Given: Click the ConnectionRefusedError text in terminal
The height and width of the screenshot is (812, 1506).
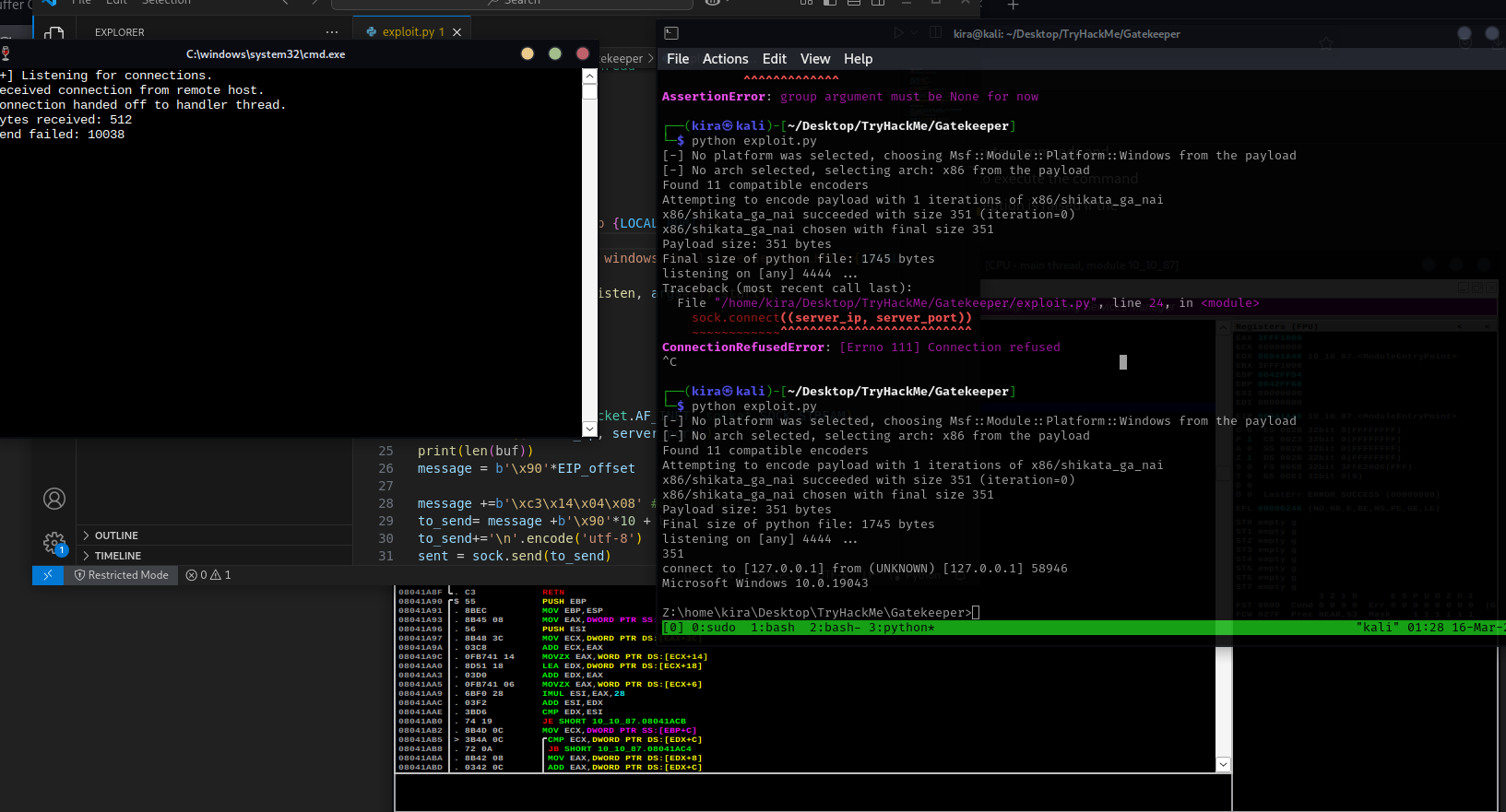Looking at the screenshot, I should 743,347.
